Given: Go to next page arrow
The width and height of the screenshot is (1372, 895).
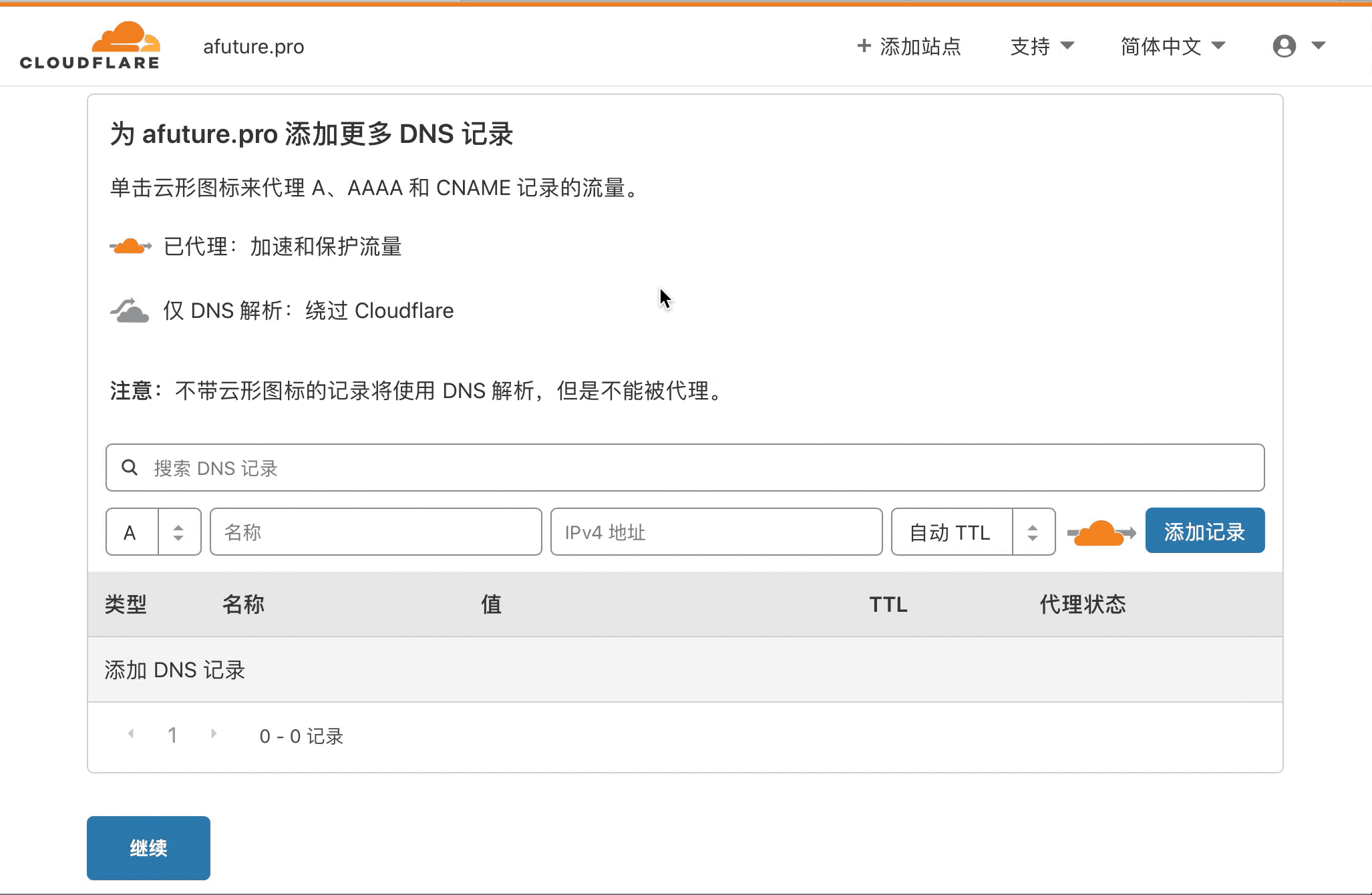Looking at the screenshot, I should coord(214,734).
